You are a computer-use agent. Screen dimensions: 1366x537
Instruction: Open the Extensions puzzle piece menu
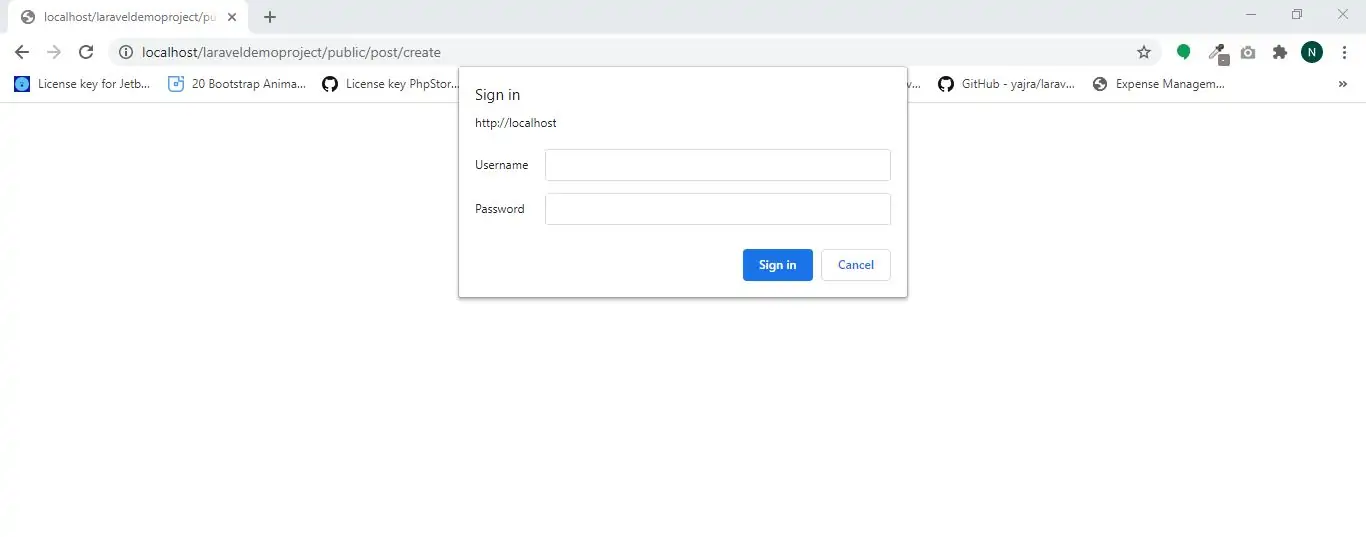tap(1280, 52)
